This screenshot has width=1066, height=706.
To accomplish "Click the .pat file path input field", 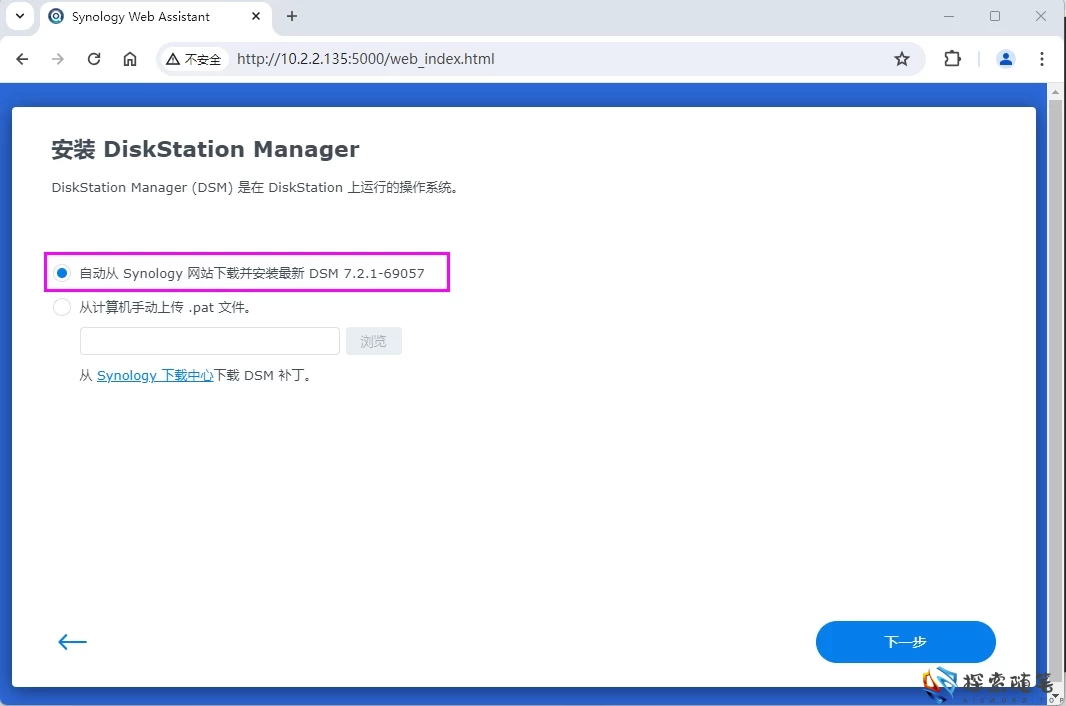I will [x=209, y=341].
